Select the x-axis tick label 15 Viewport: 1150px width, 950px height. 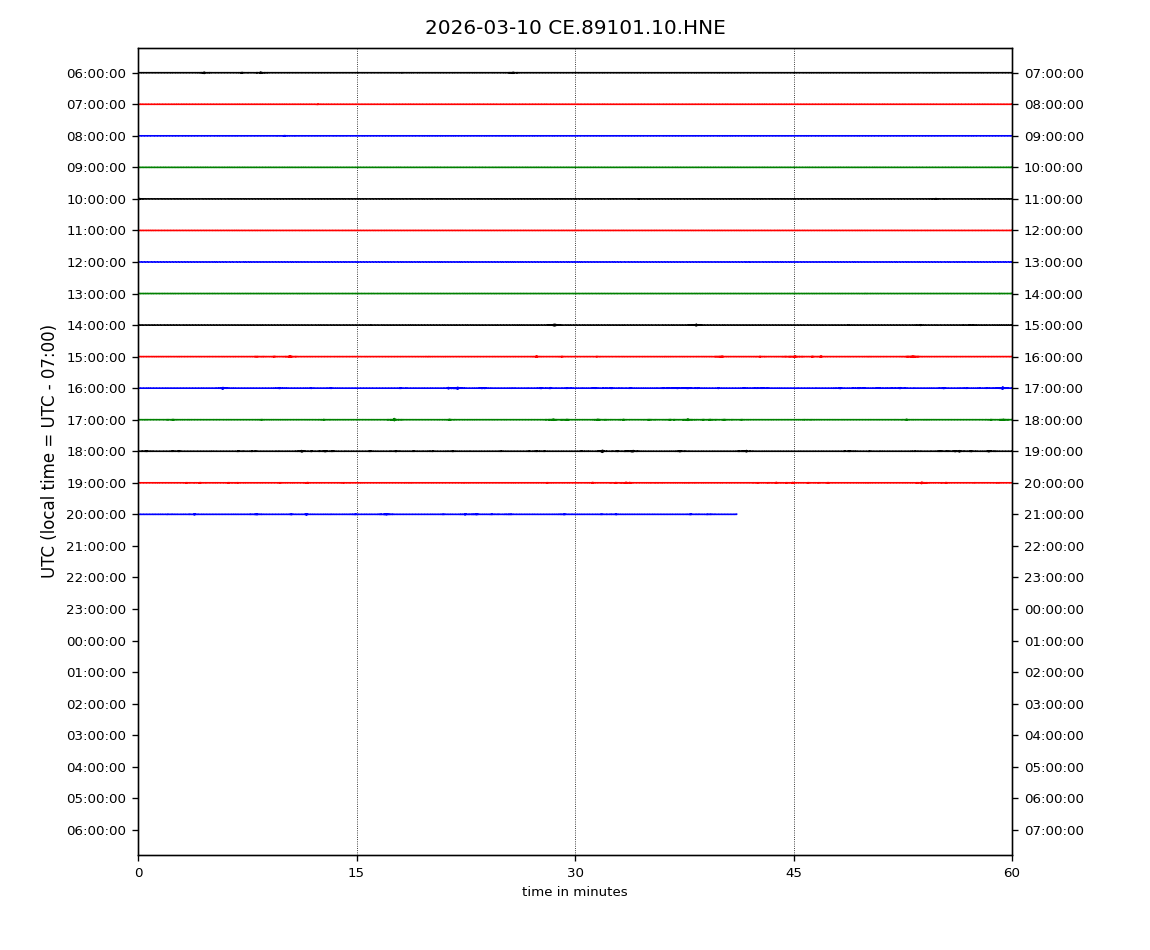click(x=357, y=873)
